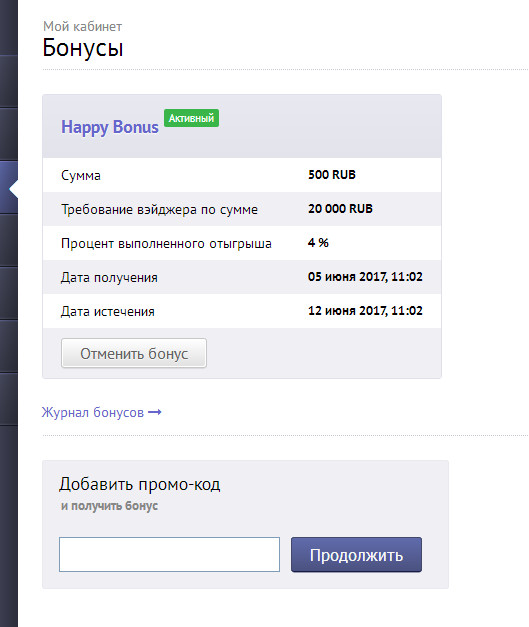The height and width of the screenshot is (627, 529).
Task: Click the 500 RUB amount value
Action: (x=331, y=175)
